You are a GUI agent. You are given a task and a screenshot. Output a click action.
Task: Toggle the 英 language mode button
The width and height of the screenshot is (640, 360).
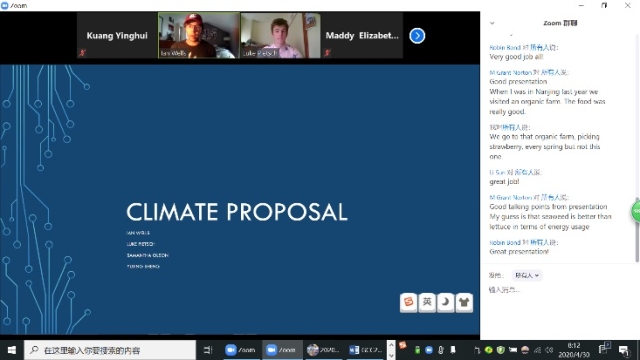point(427,302)
